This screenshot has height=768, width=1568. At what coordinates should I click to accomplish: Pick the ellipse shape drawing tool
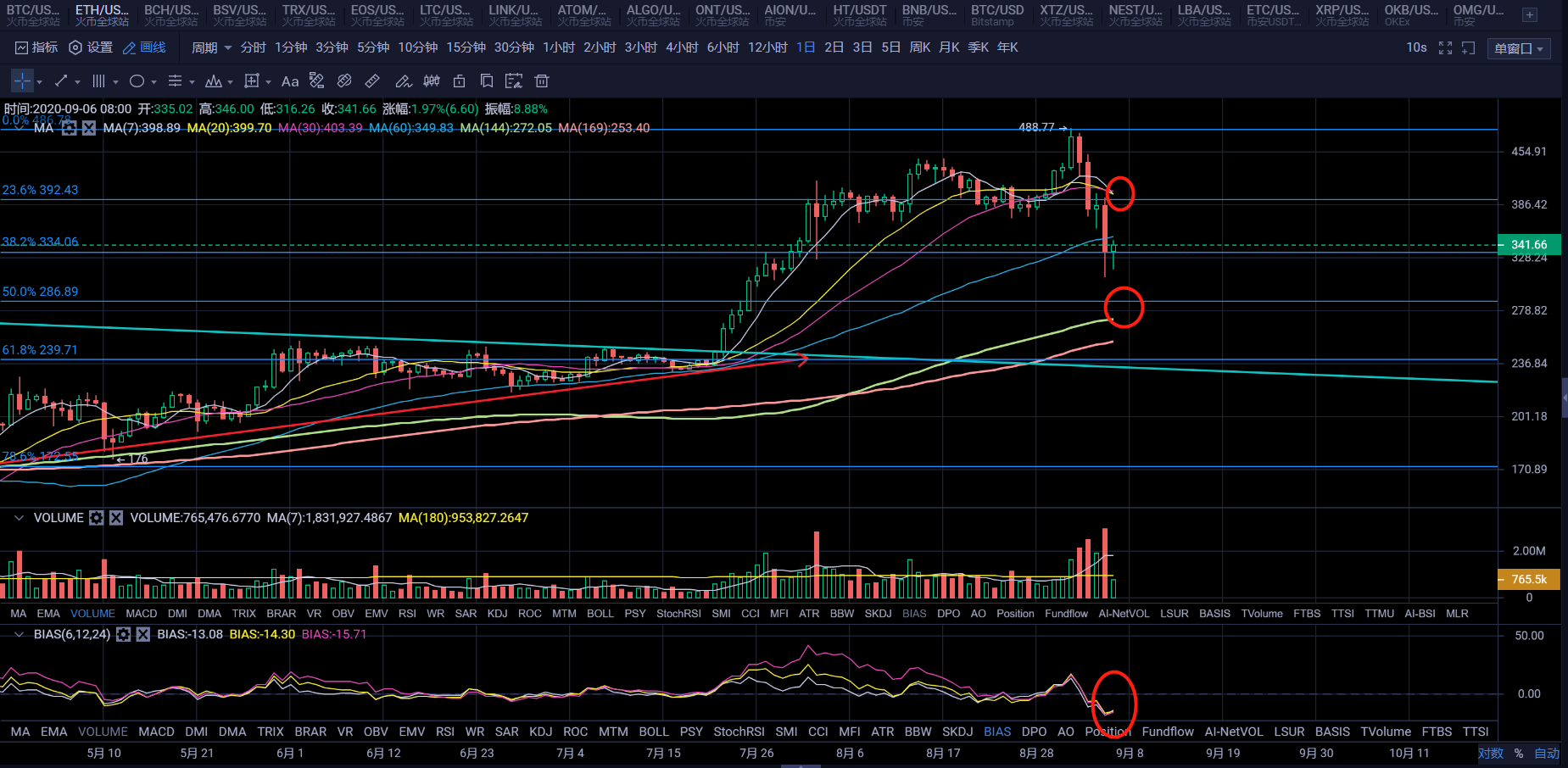(137, 81)
